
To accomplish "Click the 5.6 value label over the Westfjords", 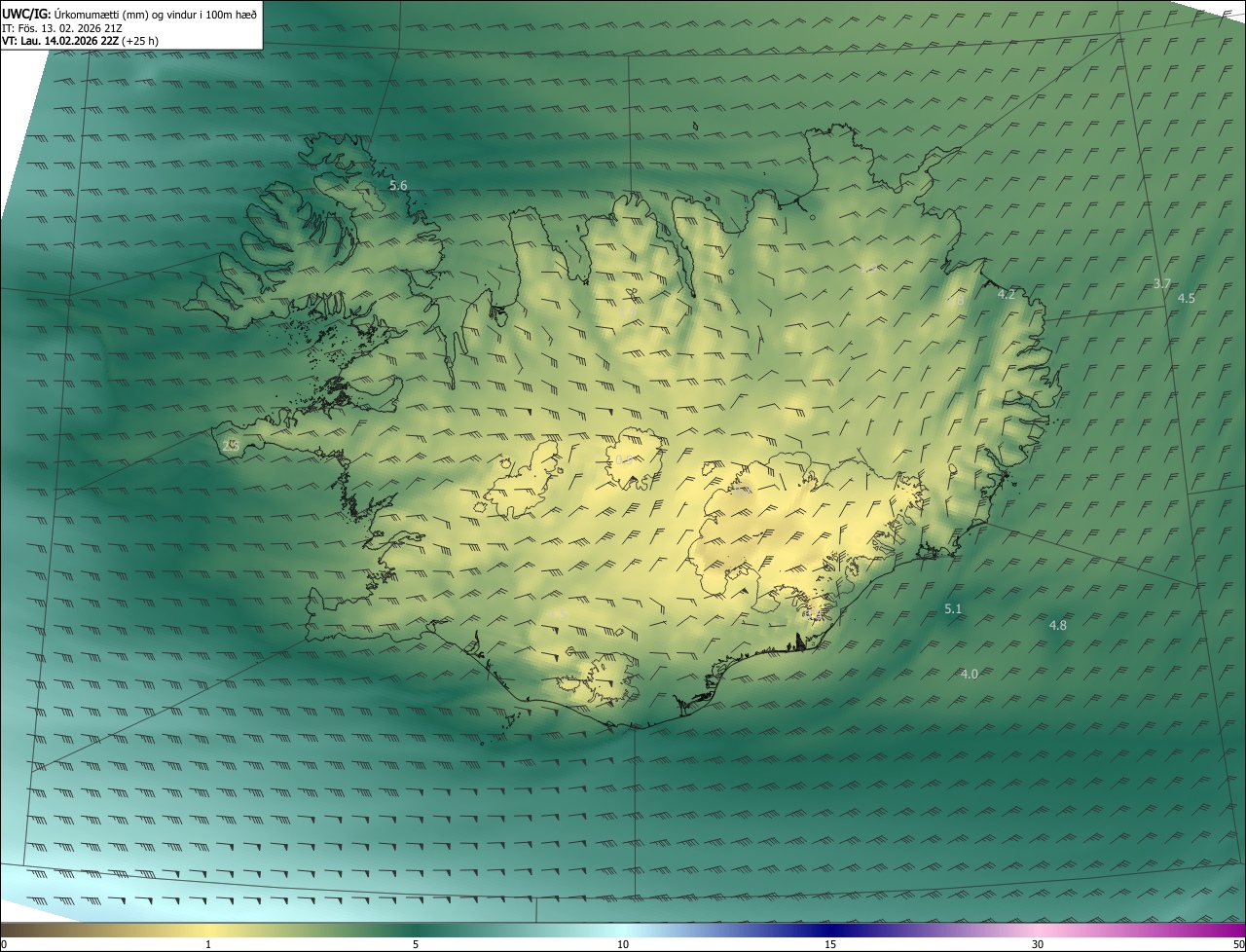I will [x=398, y=185].
